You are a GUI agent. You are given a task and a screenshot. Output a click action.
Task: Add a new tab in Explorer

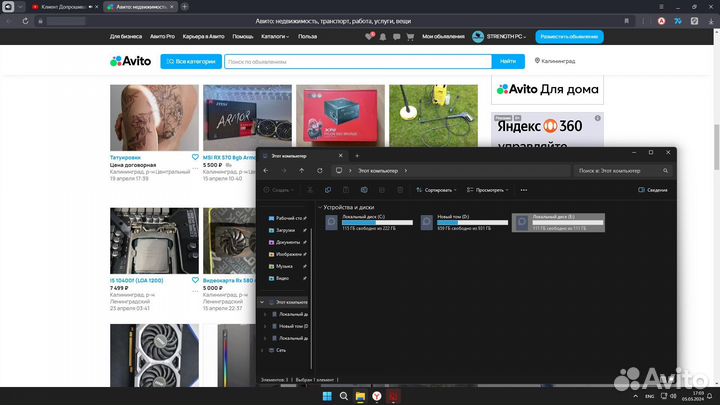[357, 156]
